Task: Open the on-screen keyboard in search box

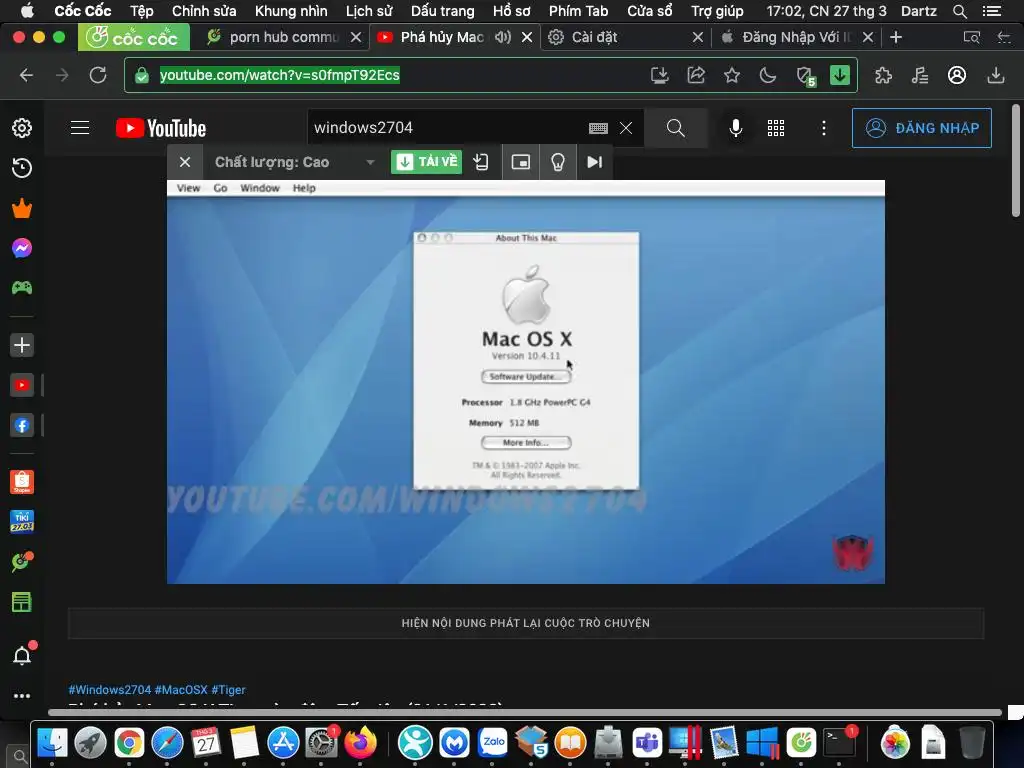Action: coord(598,128)
